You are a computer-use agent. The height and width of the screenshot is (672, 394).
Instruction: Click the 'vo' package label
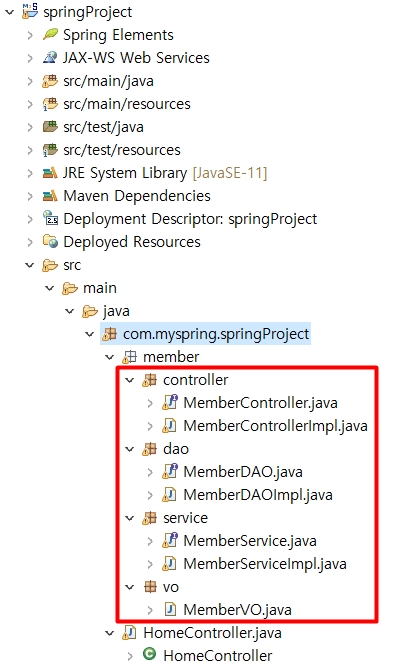pyautogui.click(x=171, y=587)
